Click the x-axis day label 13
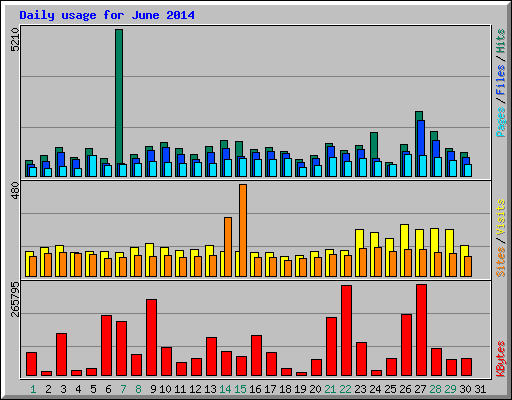The height and width of the screenshot is (400, 512). tap(210, 389)
